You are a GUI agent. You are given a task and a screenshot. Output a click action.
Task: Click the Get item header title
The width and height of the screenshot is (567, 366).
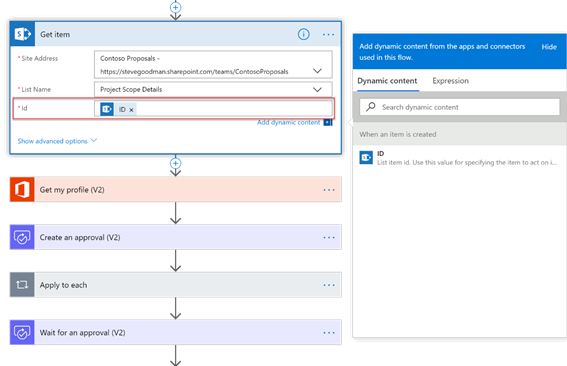[x=55, y=34]
